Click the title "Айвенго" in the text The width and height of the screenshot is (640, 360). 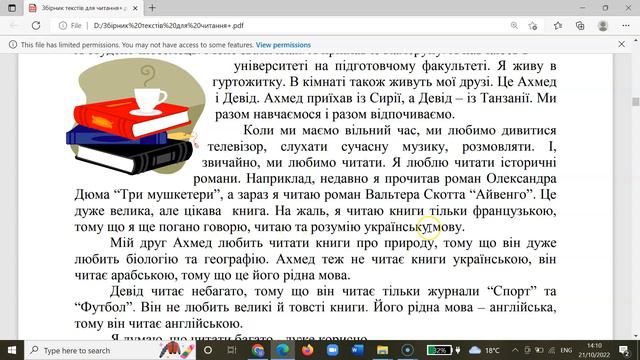click(502, 195)
